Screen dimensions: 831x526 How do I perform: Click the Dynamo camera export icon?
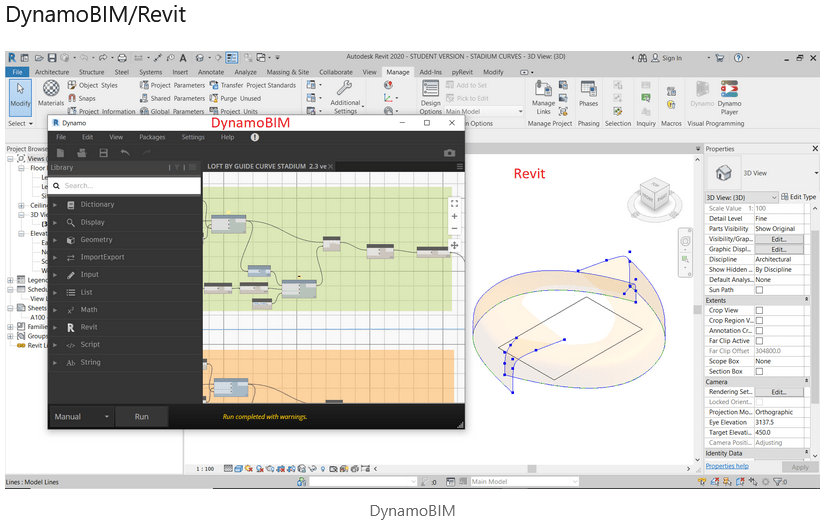pos(449,152)
